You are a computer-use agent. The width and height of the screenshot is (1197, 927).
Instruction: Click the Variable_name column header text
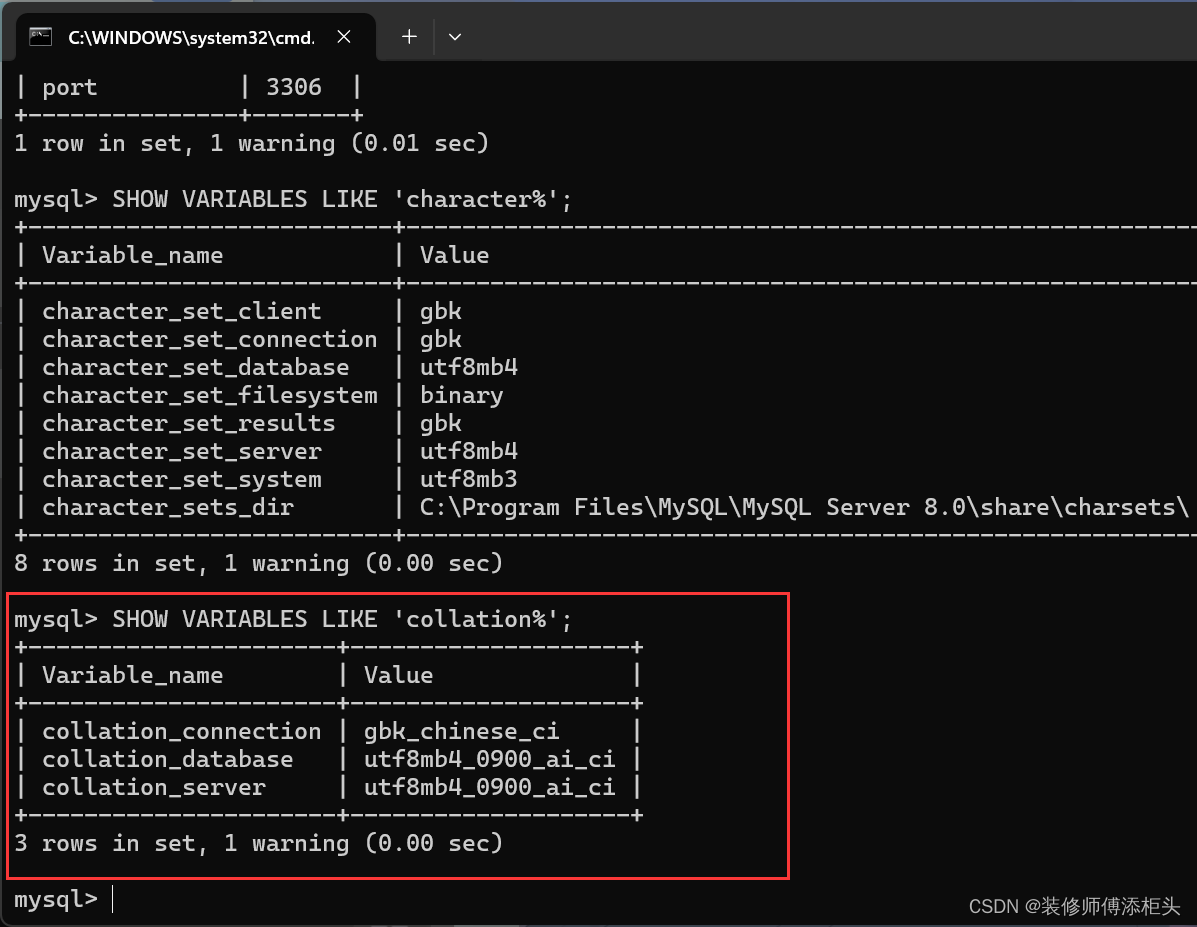132,255
